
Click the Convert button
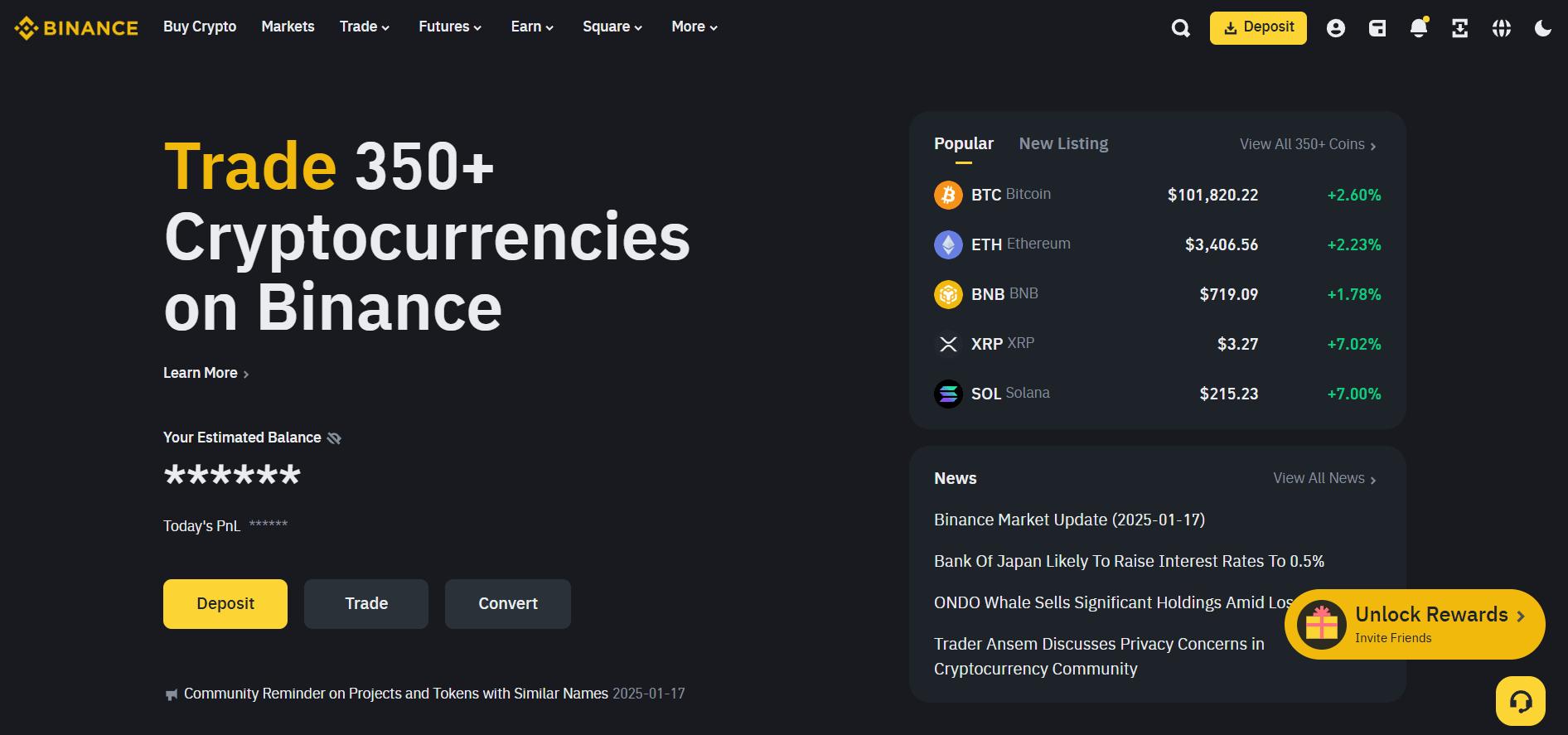(x=508, y=604)
